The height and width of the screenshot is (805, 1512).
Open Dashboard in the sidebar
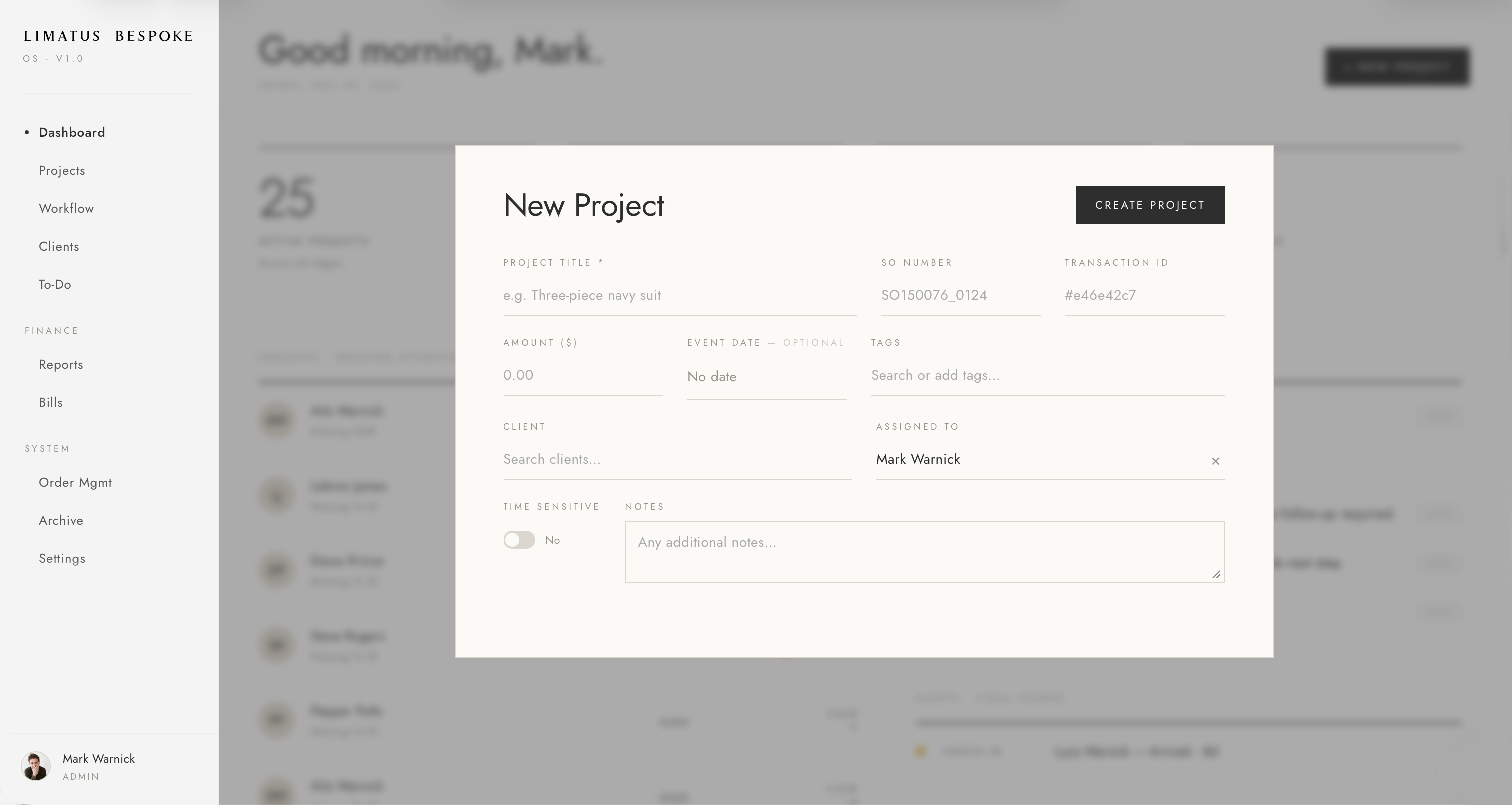[71, 133]
